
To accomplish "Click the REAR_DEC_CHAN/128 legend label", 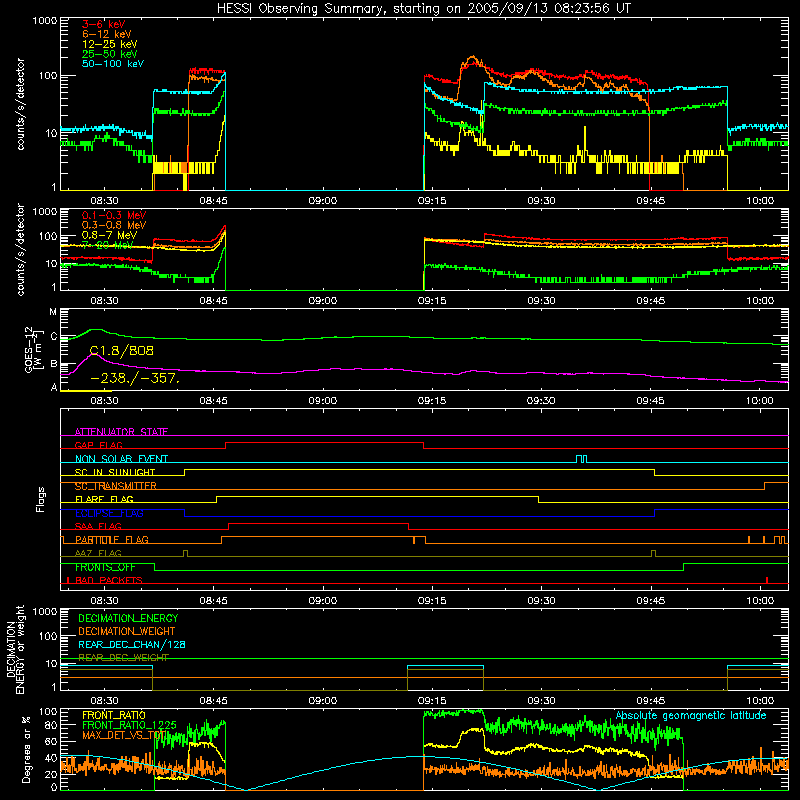I will click(132, 645).
